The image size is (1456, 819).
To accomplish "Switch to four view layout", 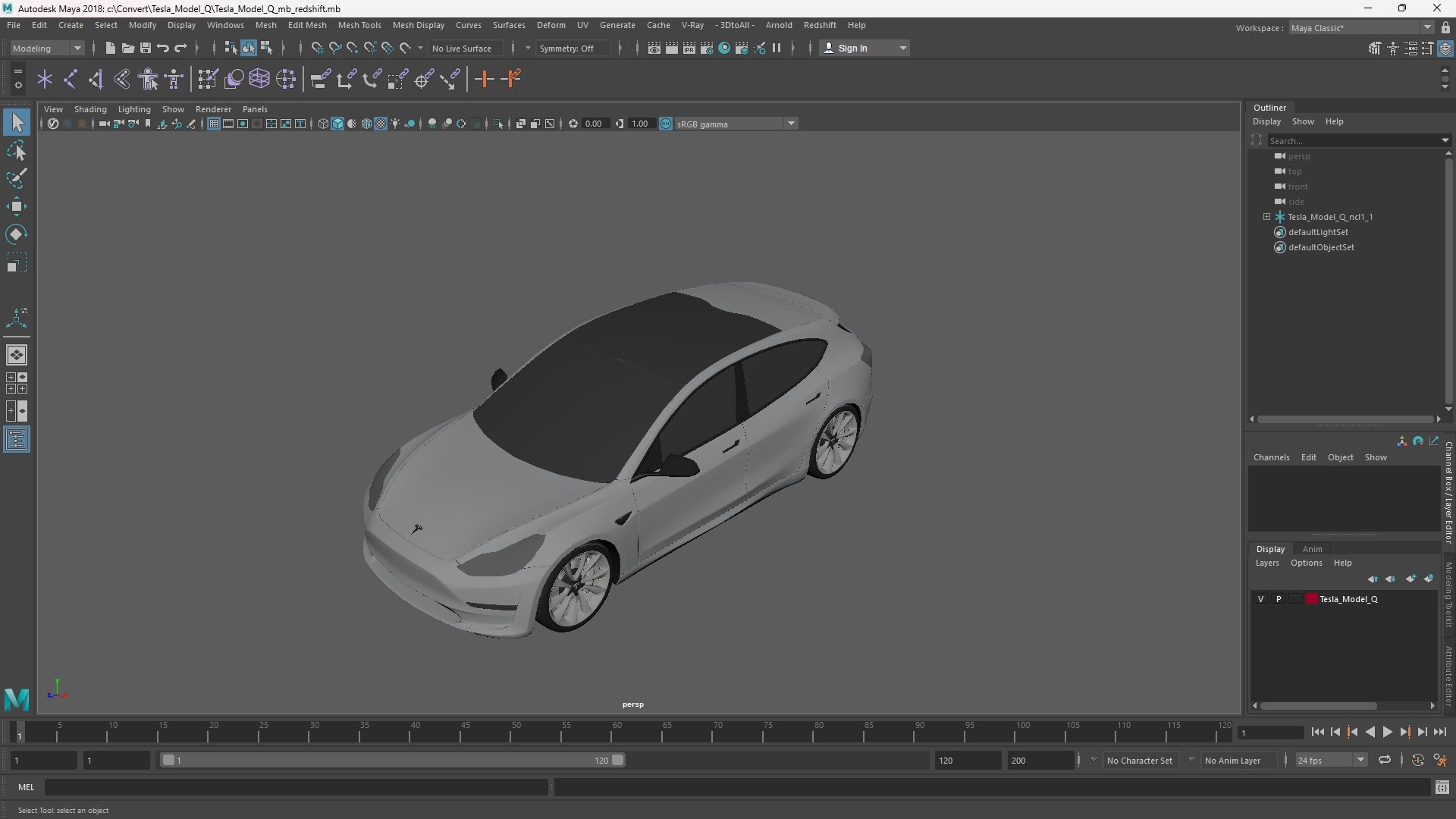I will click(17, 383).
